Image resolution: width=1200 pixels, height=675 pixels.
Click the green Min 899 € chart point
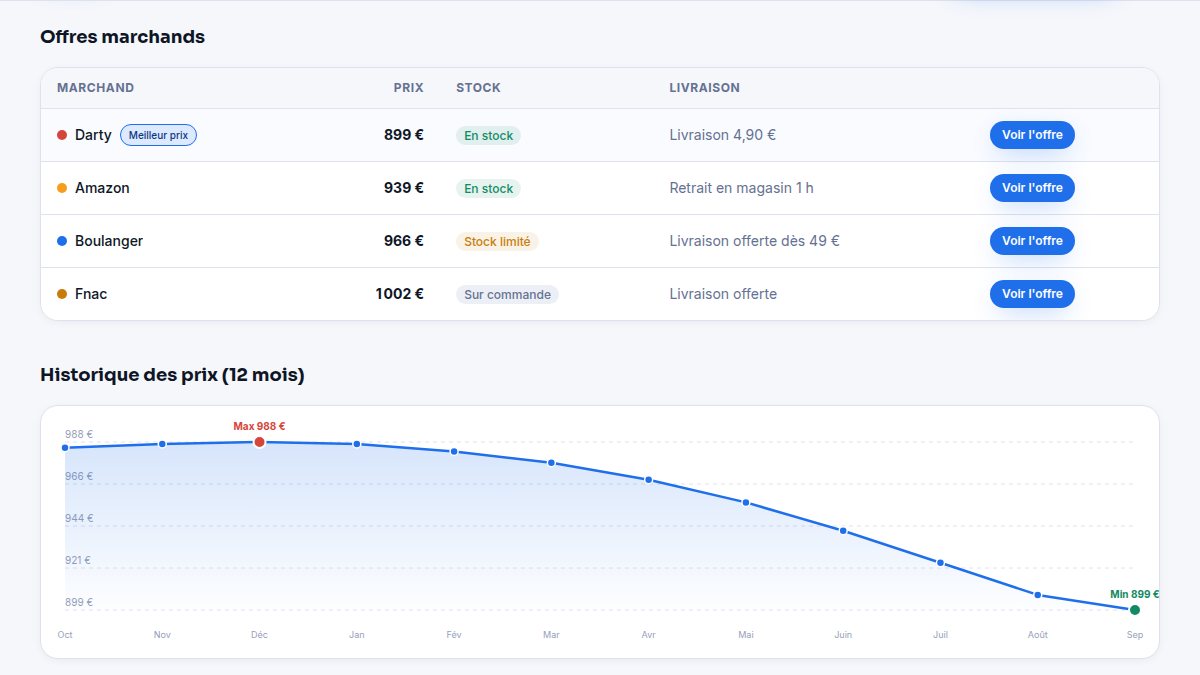pyautogui.click(x=1135, y=610)
